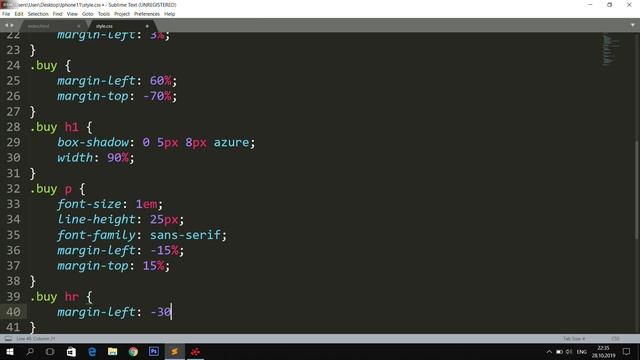Open Windows search from taskbar
Screen dimensions: 640x360
click(30, 351)
